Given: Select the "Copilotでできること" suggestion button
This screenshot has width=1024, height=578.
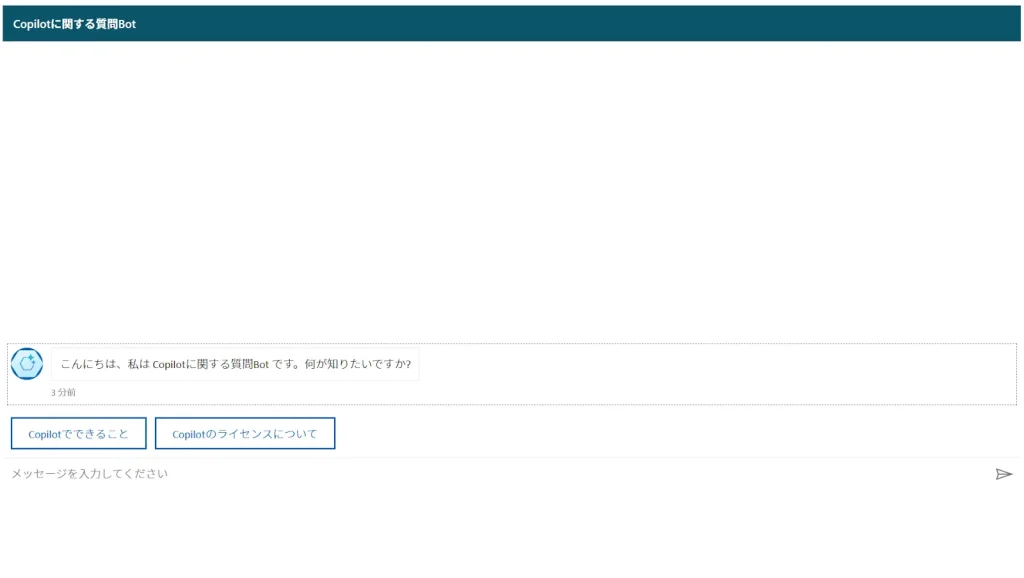Looking at the screenshot, I should pos(79,434).
